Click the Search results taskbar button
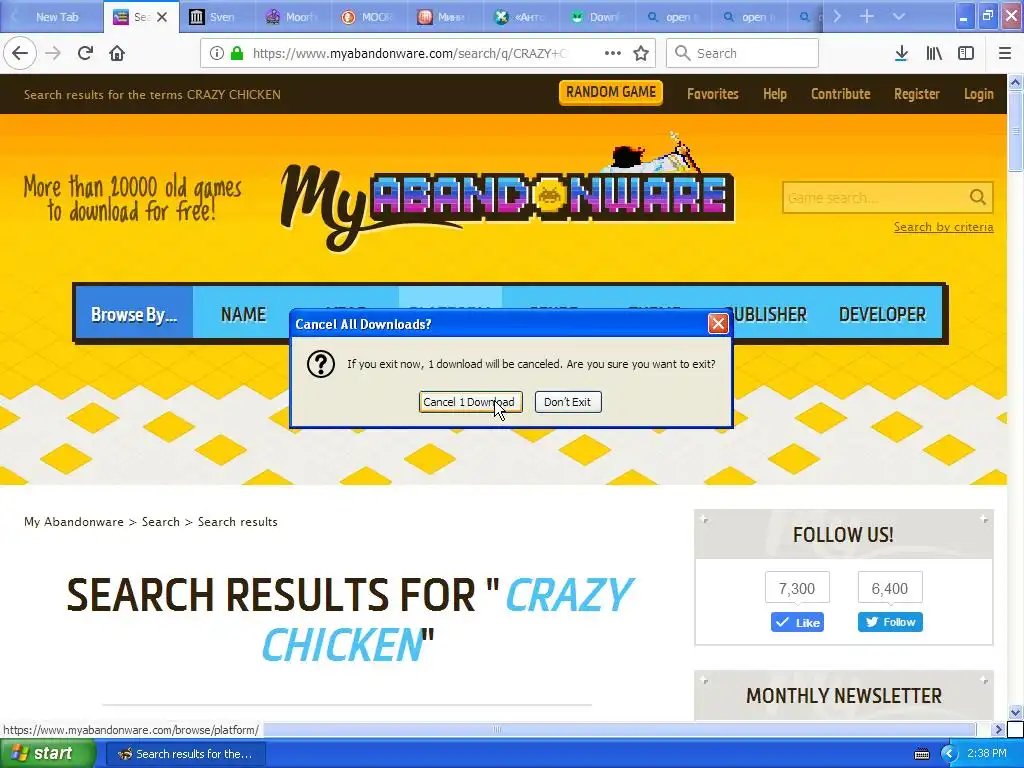 click(x=185, y=754)
